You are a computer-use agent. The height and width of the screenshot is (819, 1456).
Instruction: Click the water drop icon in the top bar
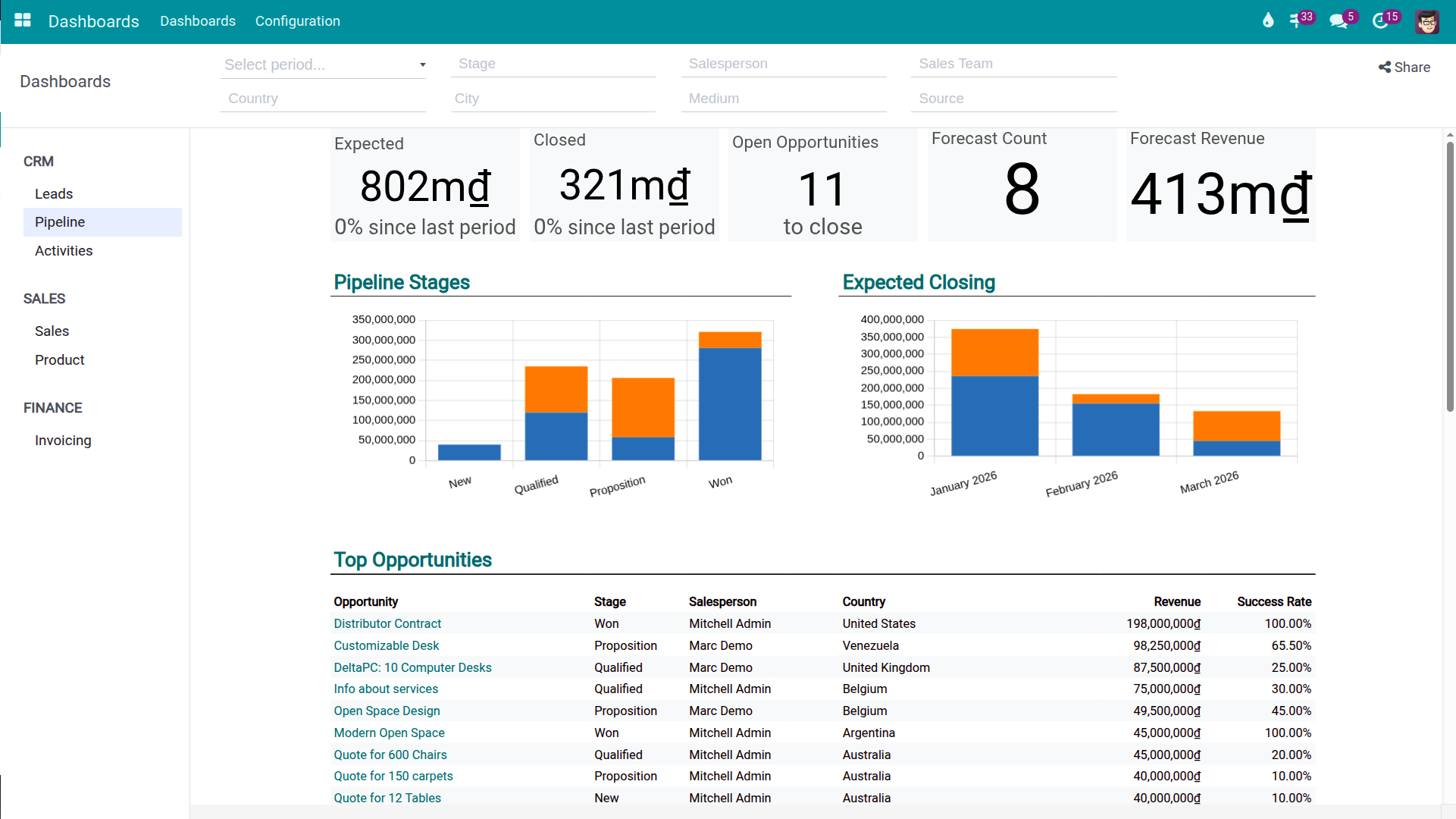pos(1268,20)
